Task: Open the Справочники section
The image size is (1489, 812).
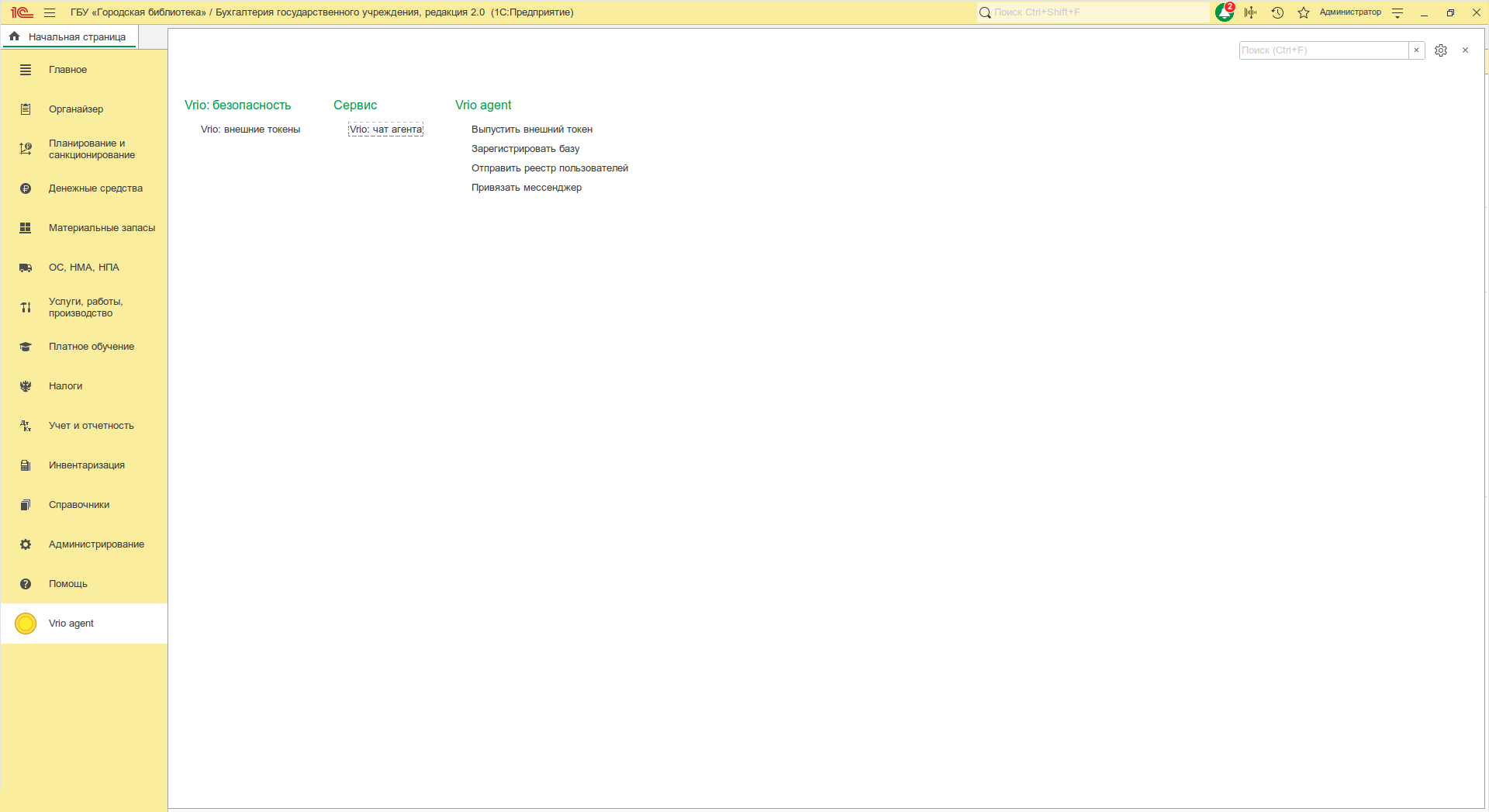Action: point(84,505)
